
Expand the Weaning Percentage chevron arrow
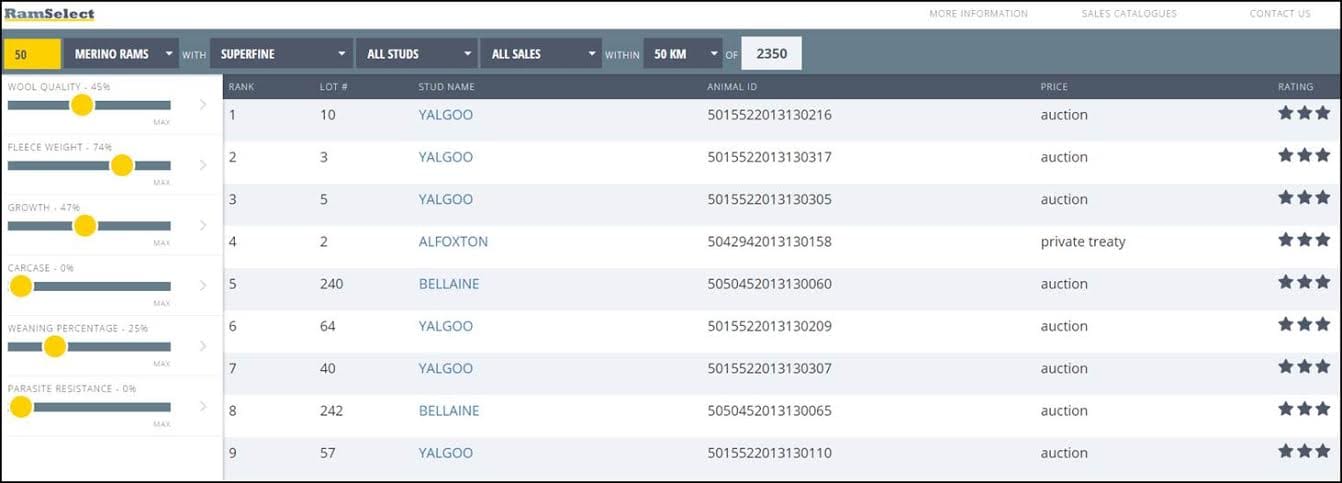click(203, 346)
